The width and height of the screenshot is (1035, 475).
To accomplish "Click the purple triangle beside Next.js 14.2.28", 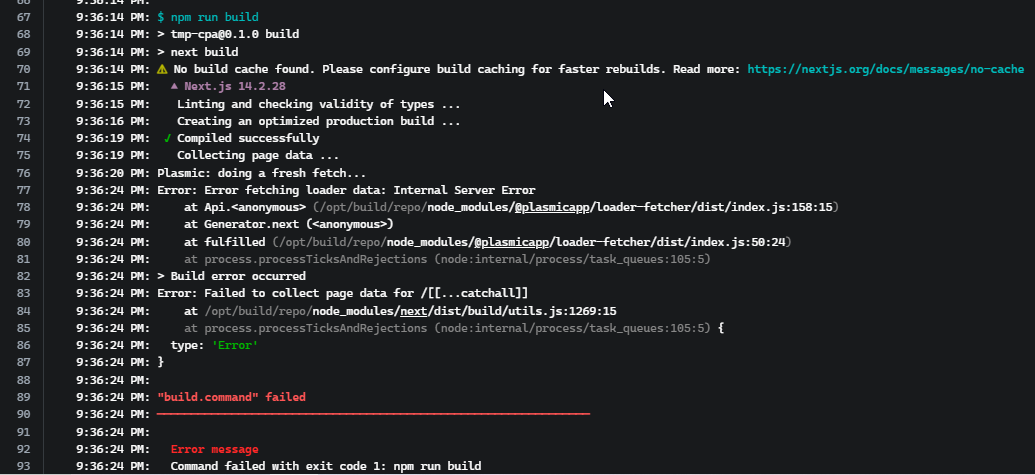I will [174, 86].
